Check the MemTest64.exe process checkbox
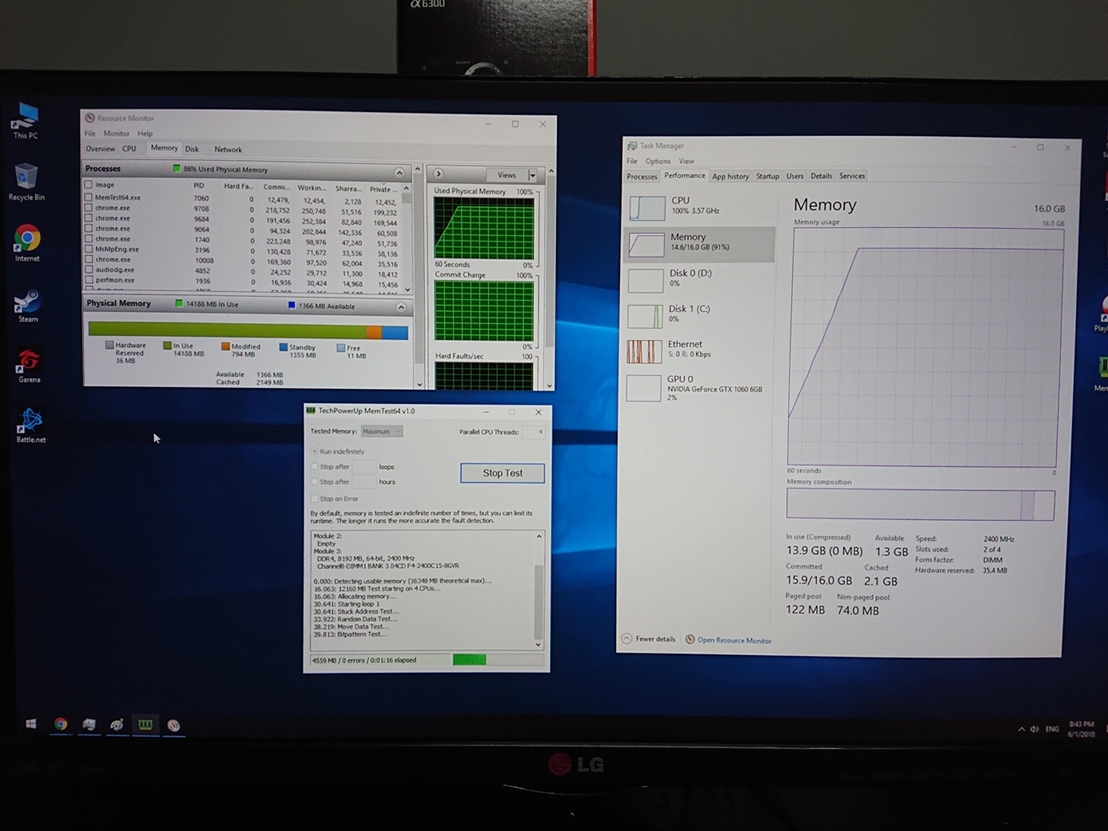 coord(88,197)
